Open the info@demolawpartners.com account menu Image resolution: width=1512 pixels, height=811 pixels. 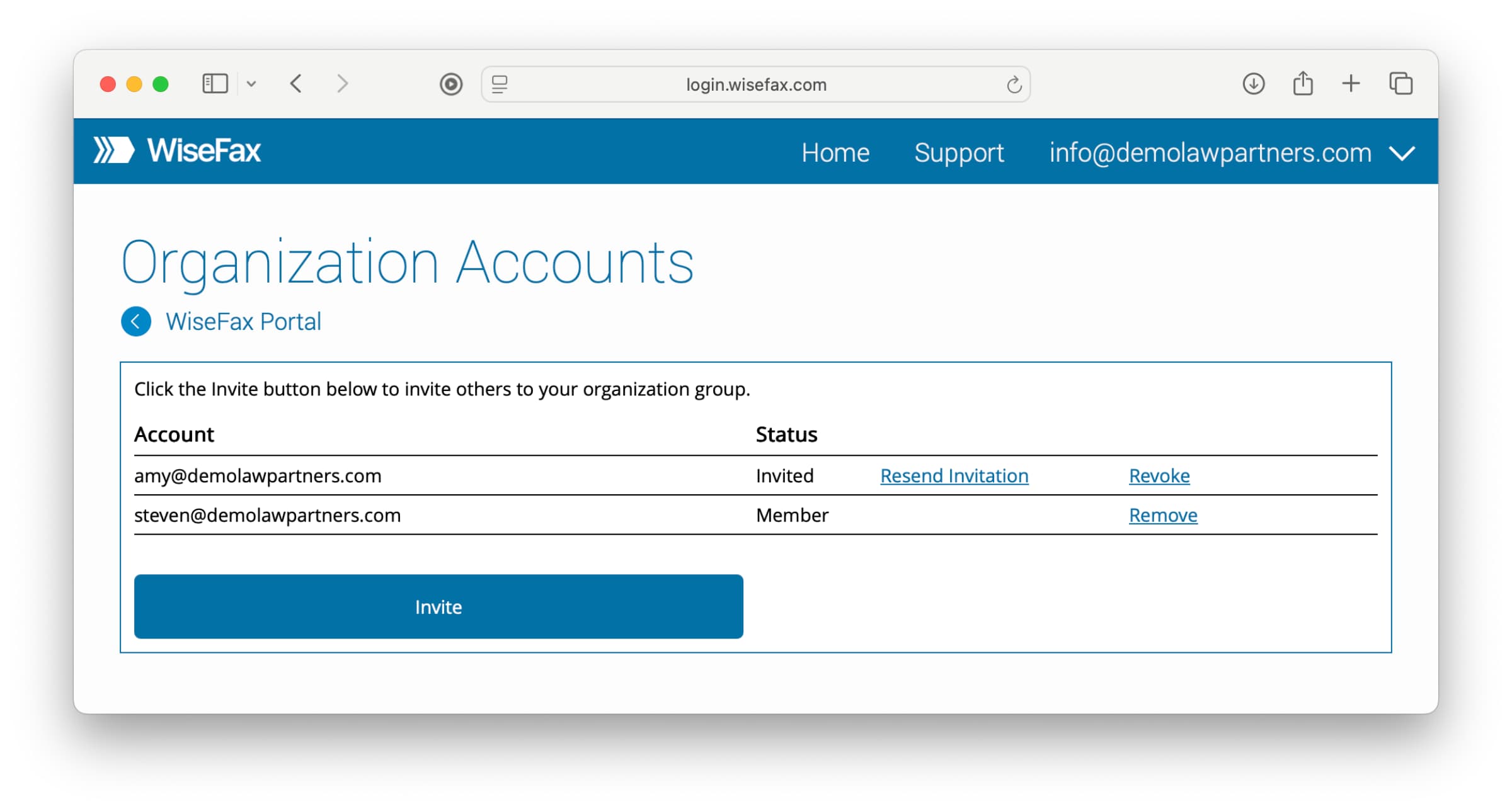(1210, 152)
